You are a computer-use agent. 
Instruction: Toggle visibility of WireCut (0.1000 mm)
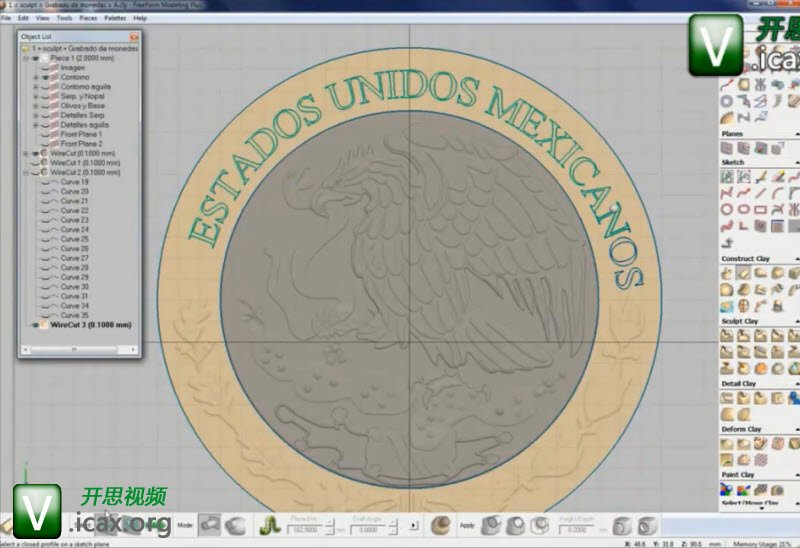[x=35, y=154]
